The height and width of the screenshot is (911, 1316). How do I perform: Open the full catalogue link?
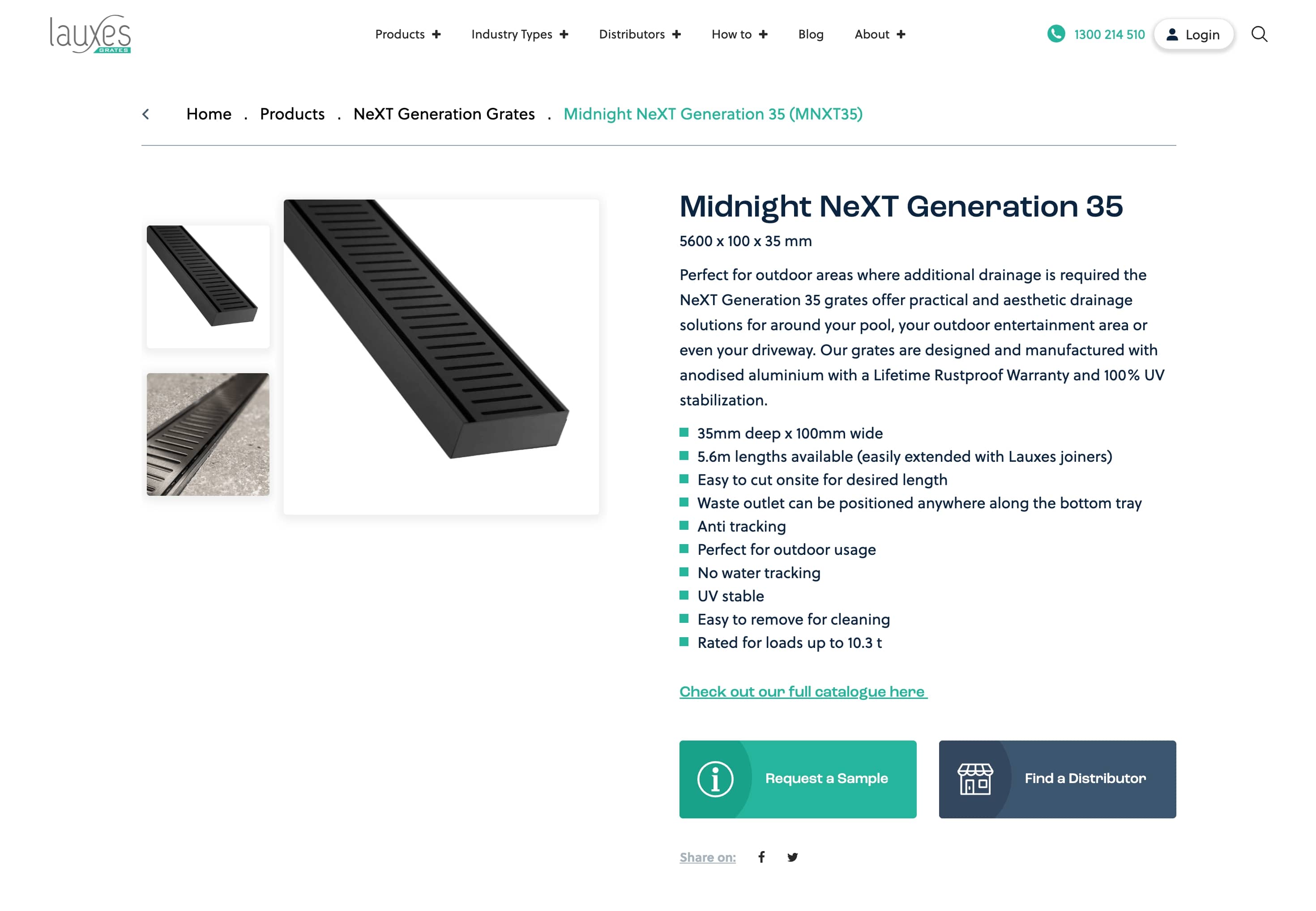(x=803, y=692)
